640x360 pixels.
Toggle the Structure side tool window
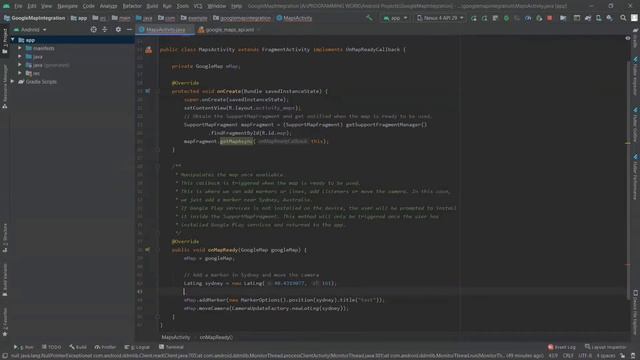(x=5, y=238)
